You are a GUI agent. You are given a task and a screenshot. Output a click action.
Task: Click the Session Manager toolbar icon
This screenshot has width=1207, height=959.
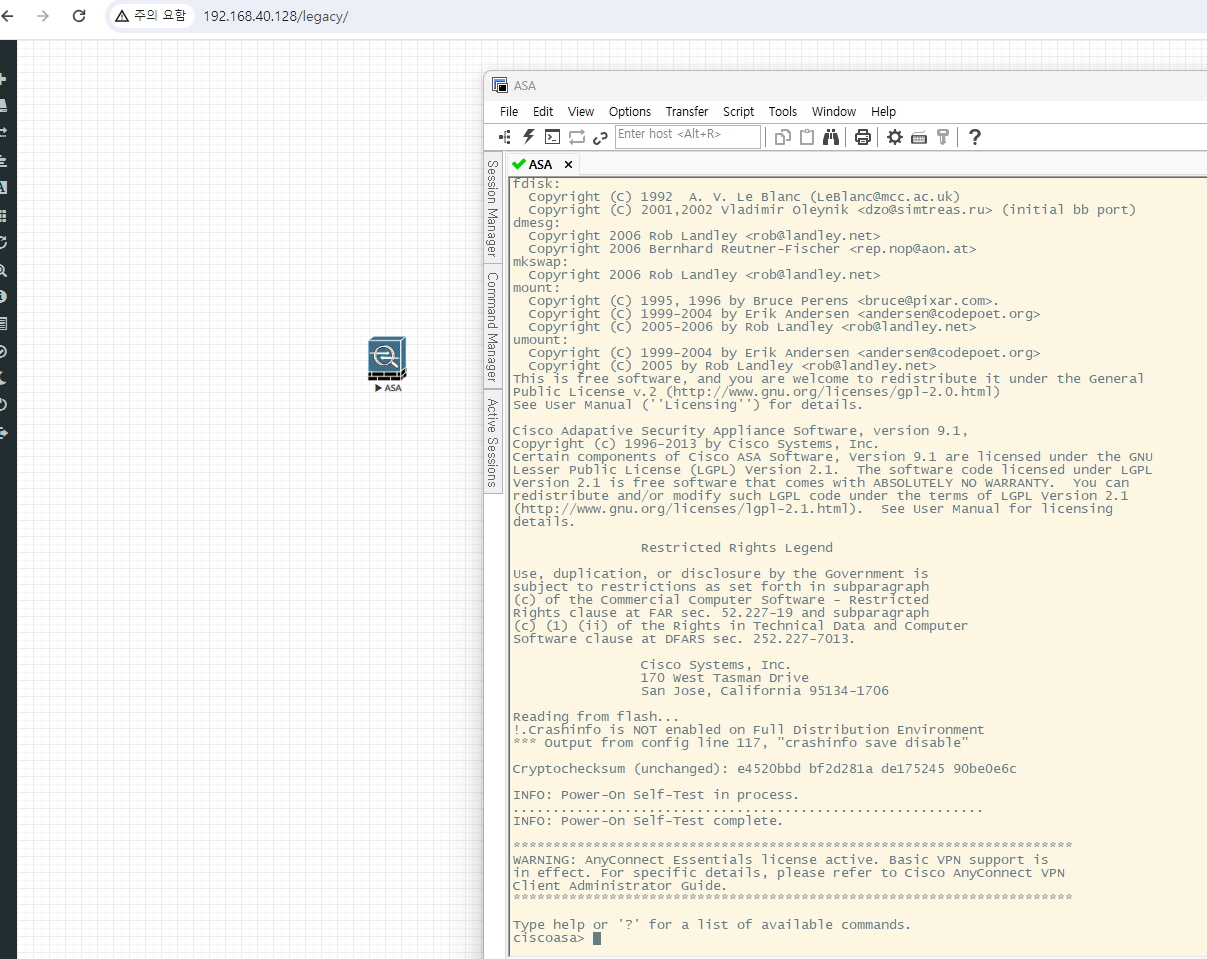coord(505,137)
